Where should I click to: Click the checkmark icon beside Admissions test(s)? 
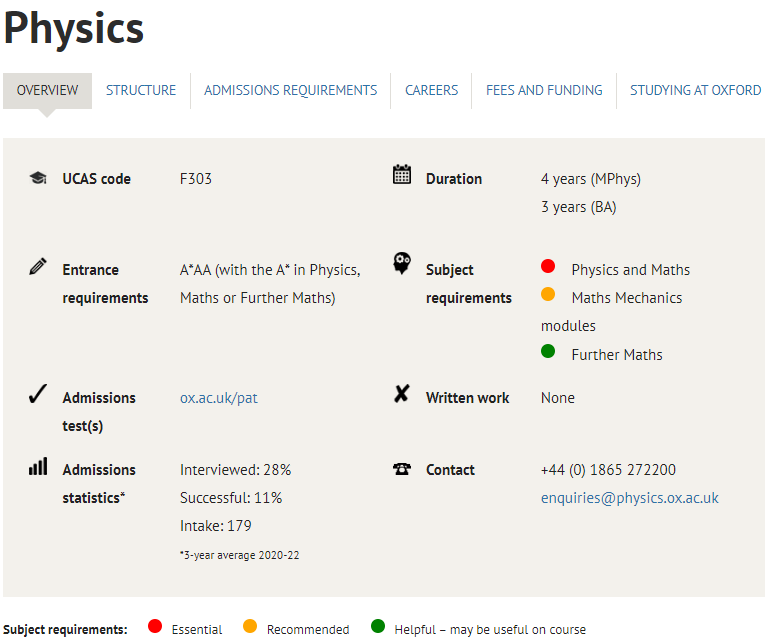point(38,394)
